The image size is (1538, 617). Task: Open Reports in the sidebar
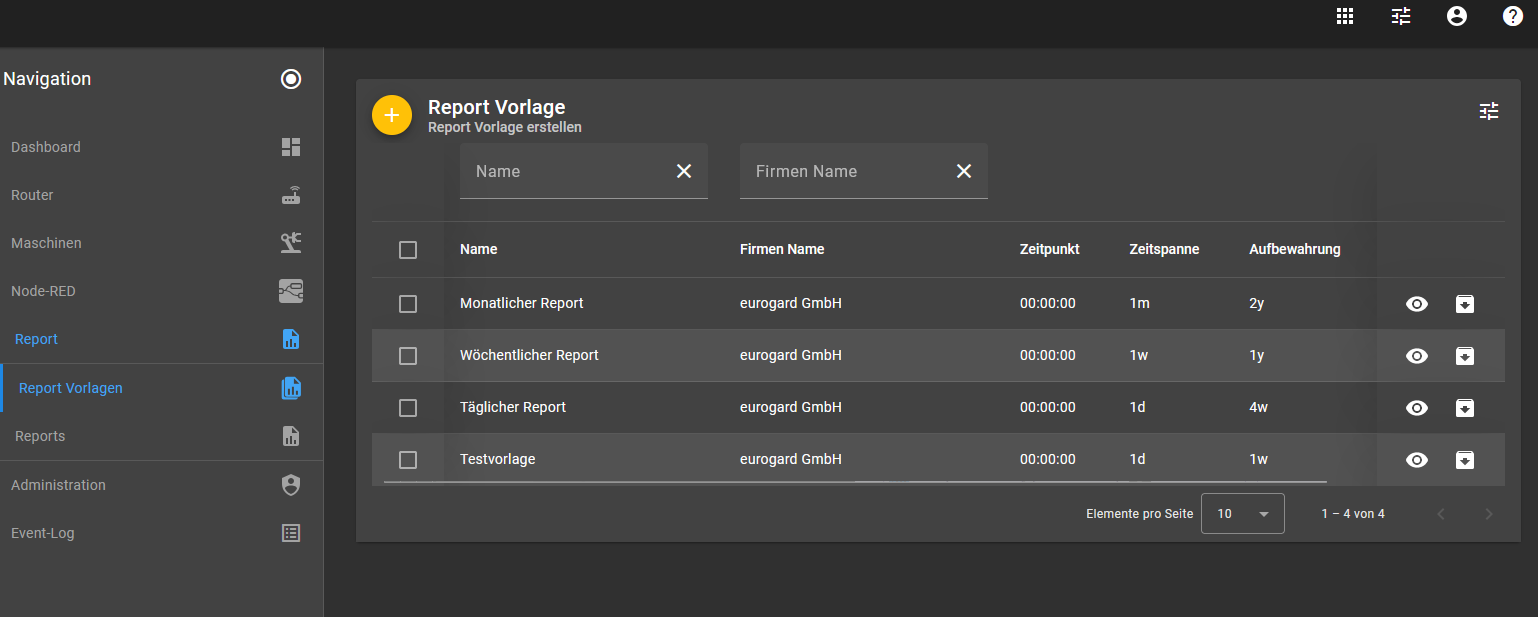pos(40,436)
